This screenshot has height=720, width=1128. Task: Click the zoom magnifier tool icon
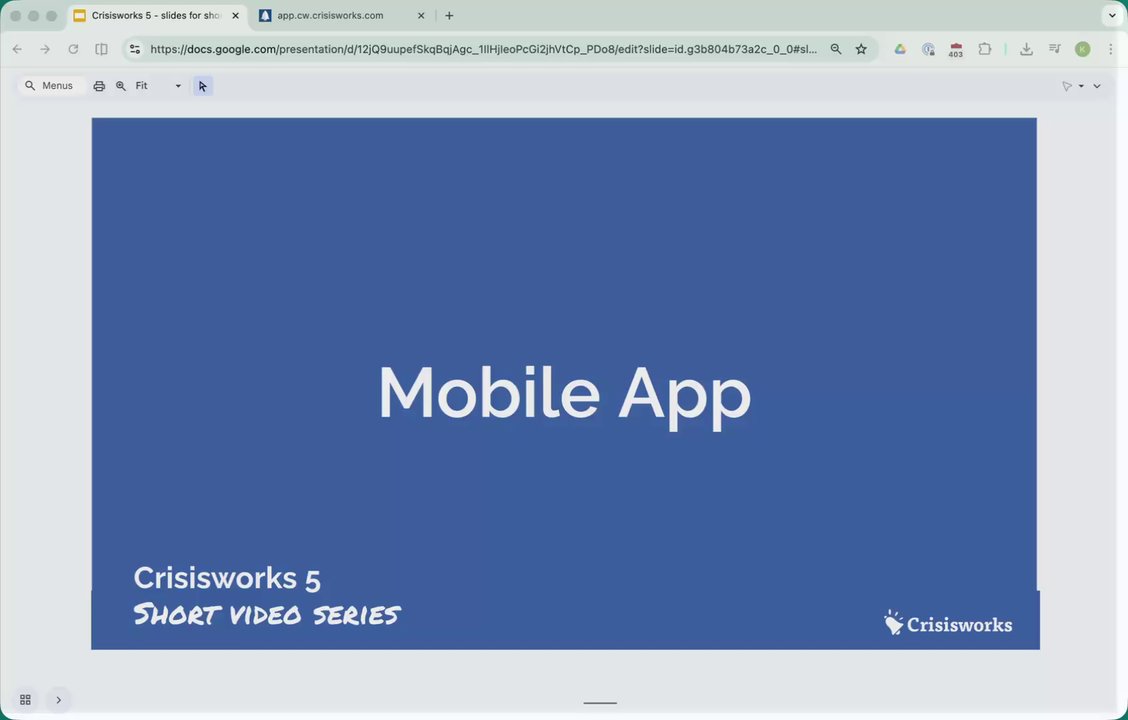tap(121, 86)
